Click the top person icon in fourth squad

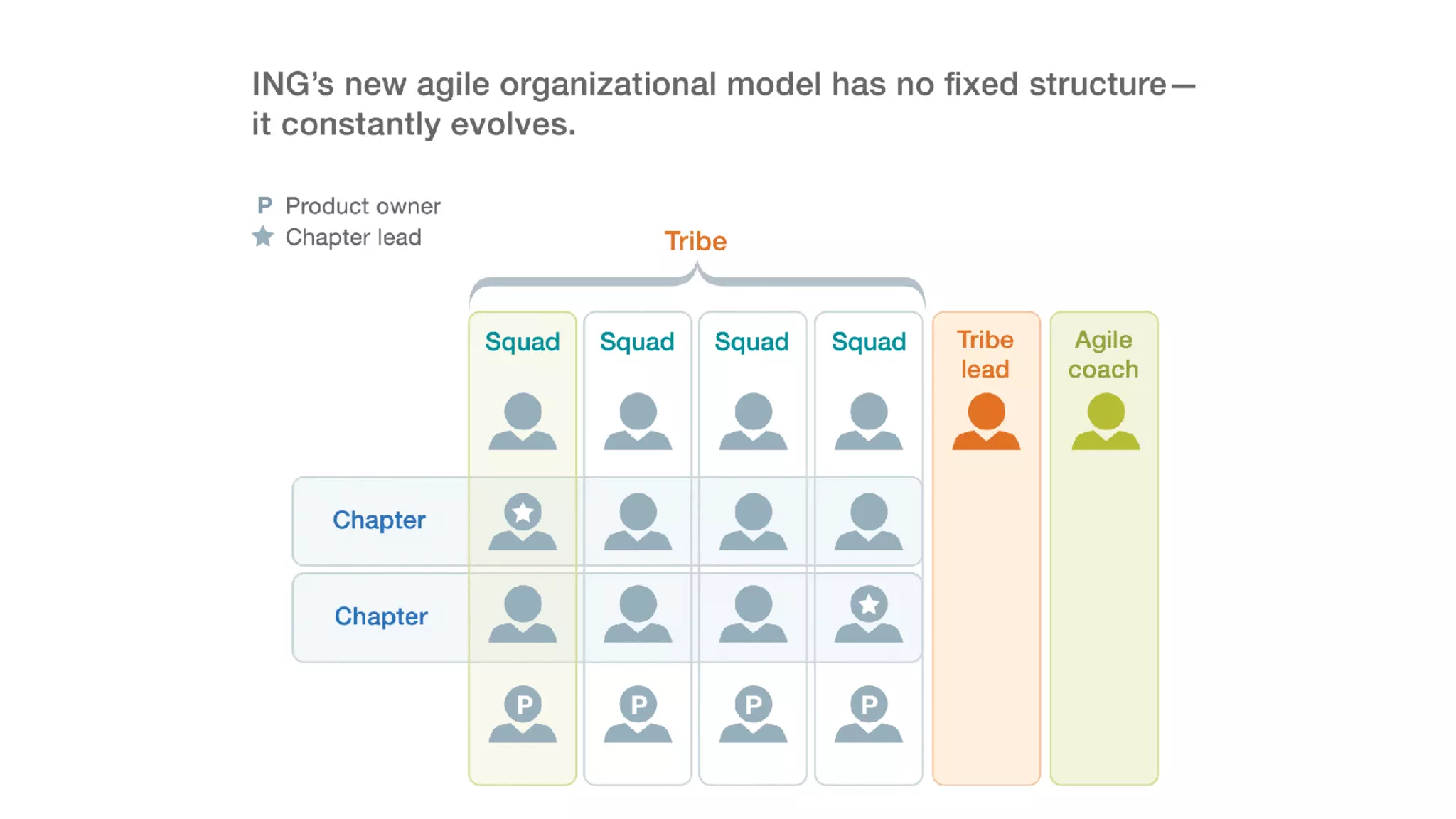[868, 421]
